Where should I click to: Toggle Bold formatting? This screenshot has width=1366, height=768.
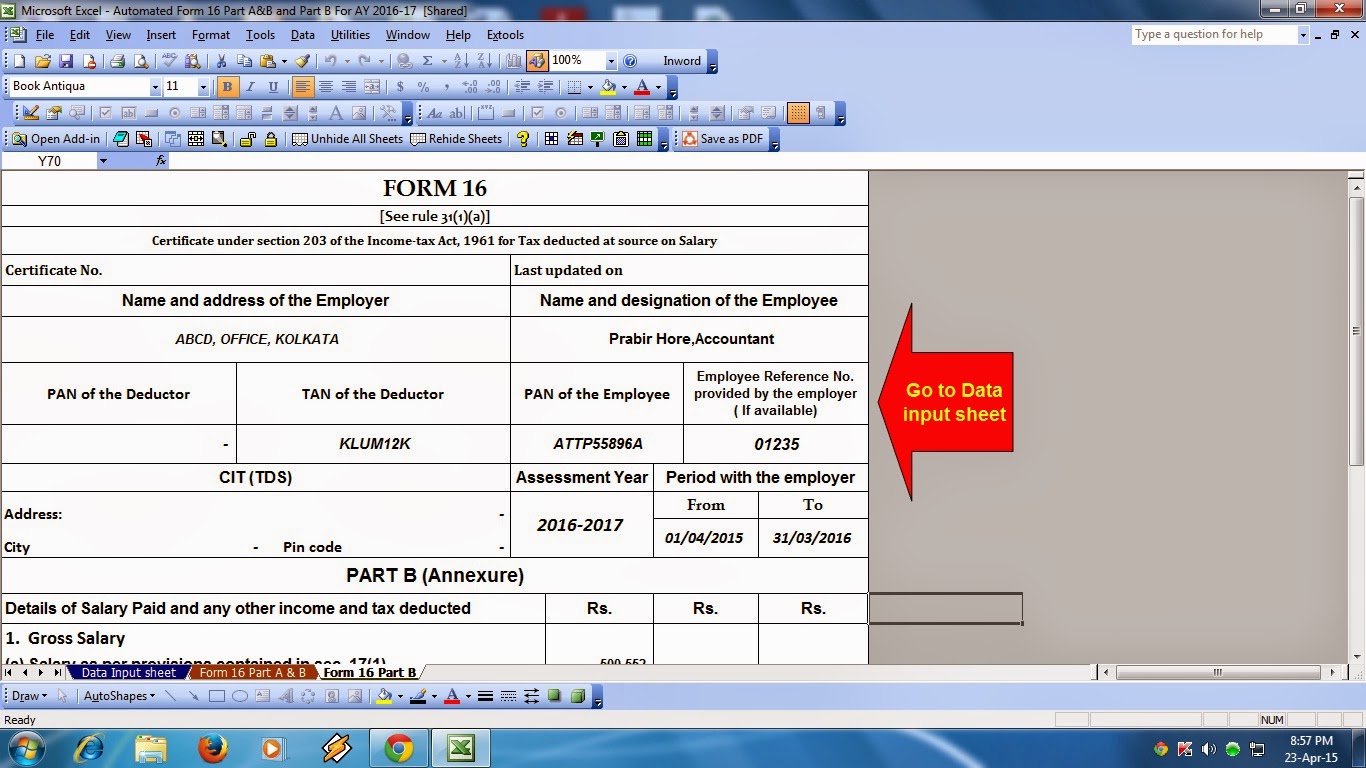(x=227, y=87)
